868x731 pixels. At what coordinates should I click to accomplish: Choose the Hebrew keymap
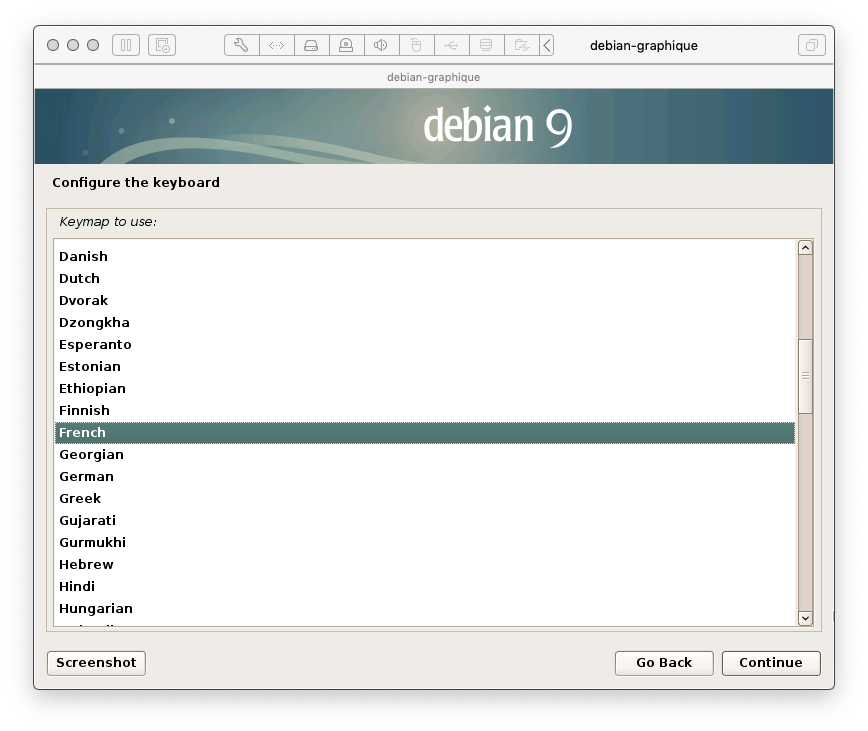425,564
